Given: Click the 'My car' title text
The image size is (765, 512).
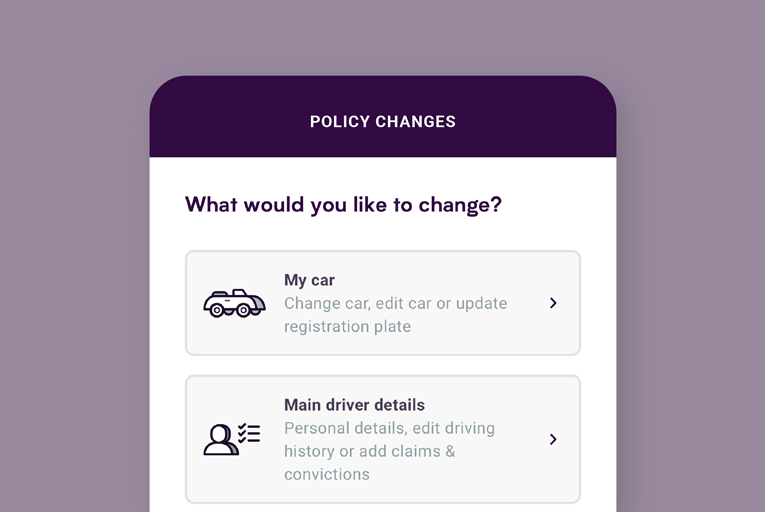Looking at the screenshot, I should click(x=309, y=280).
